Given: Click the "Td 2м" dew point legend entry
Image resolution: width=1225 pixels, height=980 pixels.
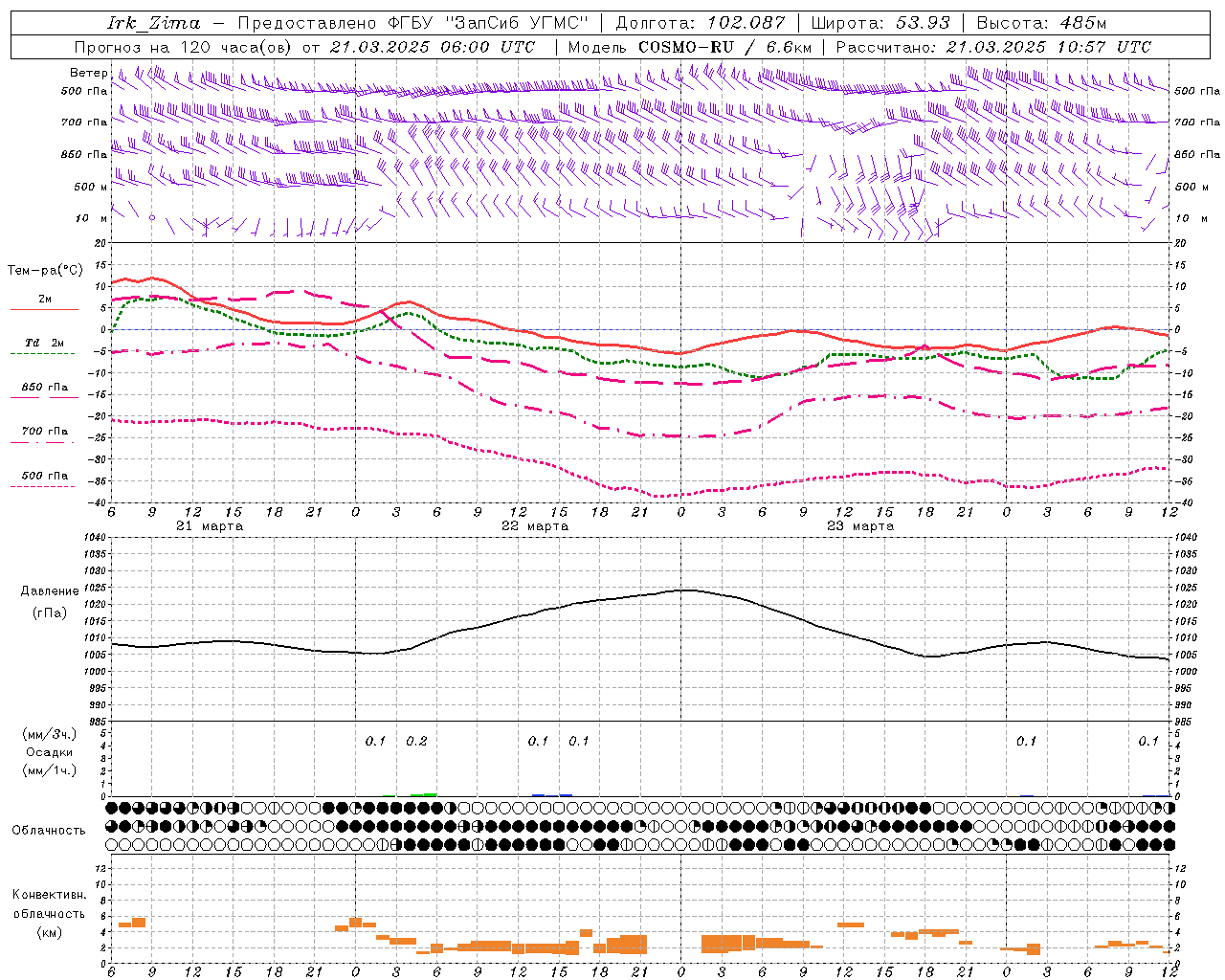Looking at the screenshot, I should click(x=44, y=343).
